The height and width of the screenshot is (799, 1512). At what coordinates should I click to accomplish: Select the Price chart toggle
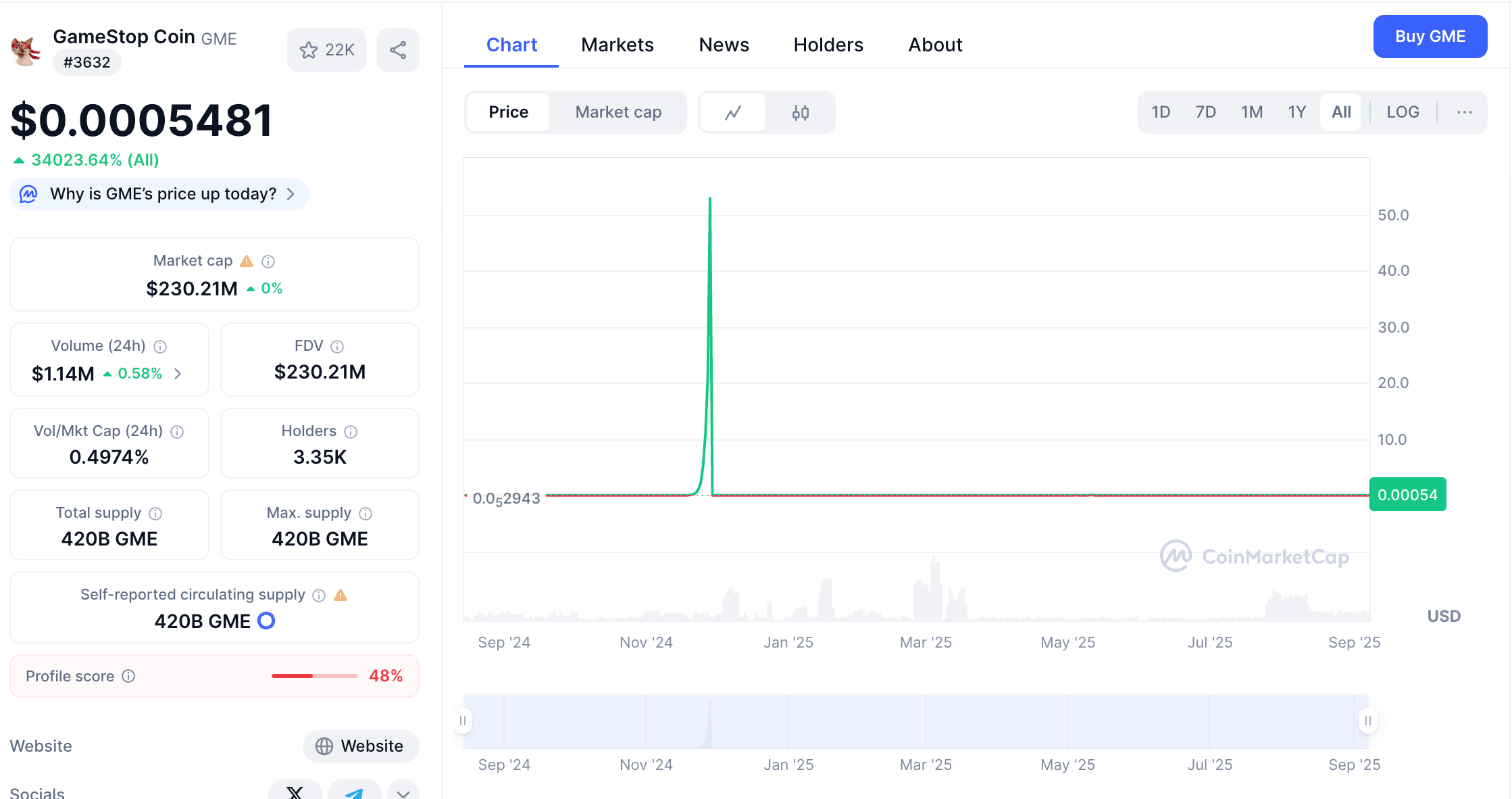[x=509, y=112]
